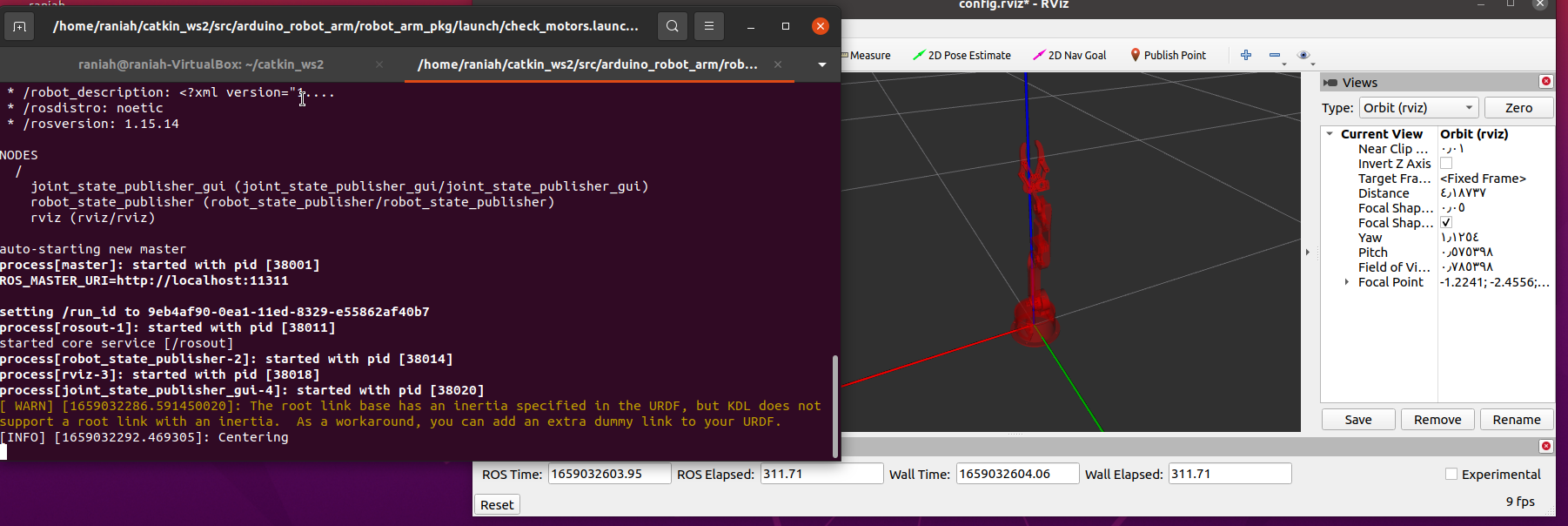Toggle the Invert Z Axis checkbox

click(x=1446, y=163)
